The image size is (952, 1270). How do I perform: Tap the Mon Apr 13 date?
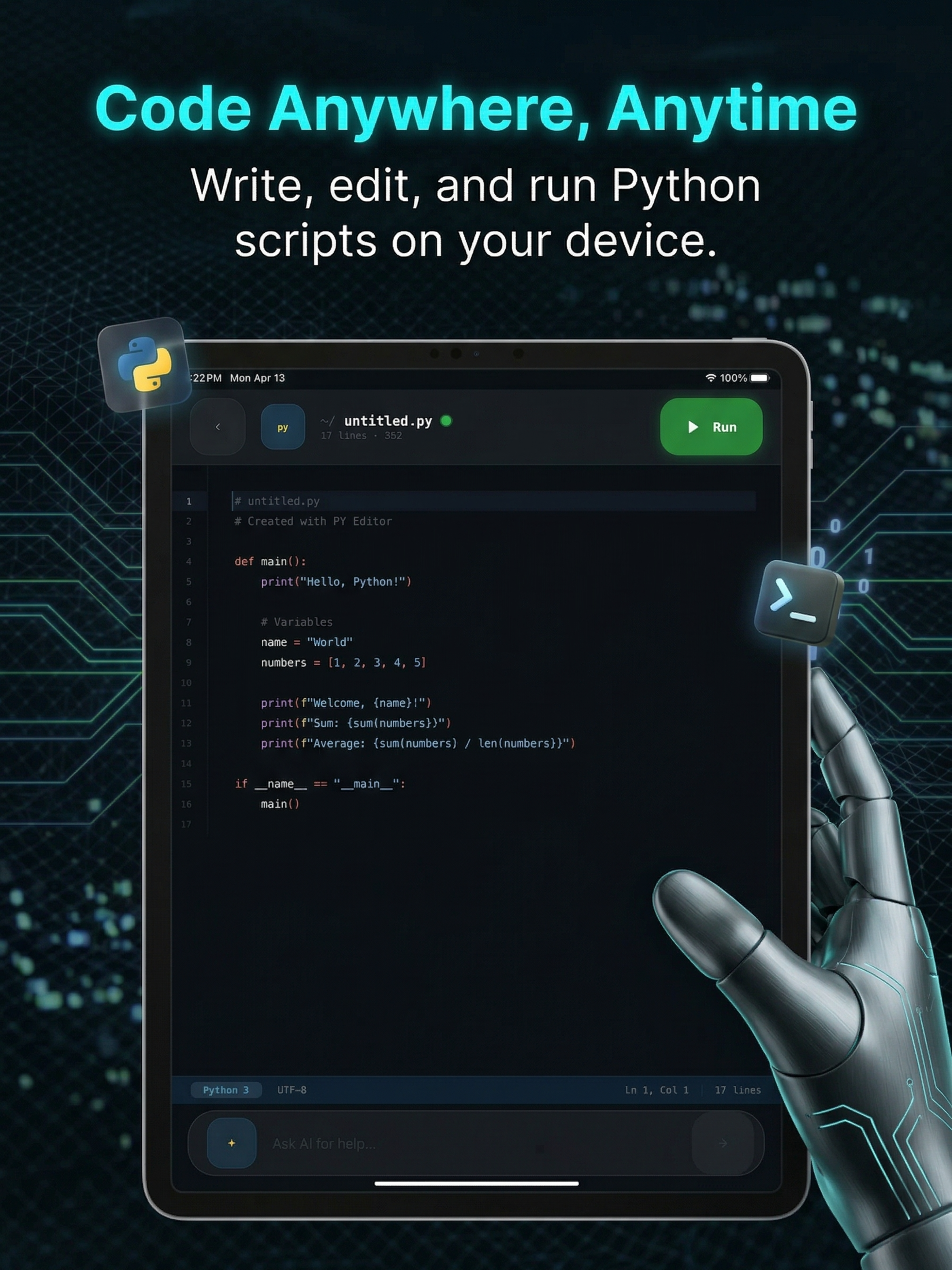click(257, 378)
